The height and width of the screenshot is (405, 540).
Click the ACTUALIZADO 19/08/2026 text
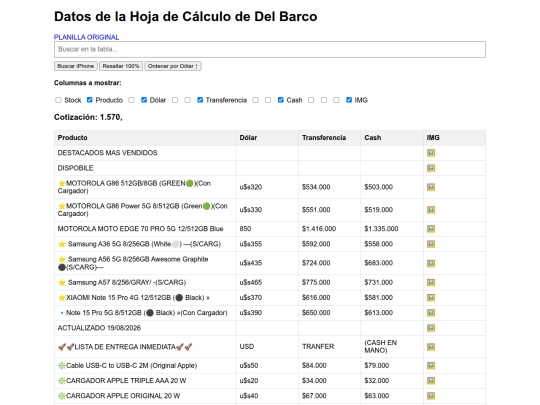pyautogui.click(x=99, y=328)
